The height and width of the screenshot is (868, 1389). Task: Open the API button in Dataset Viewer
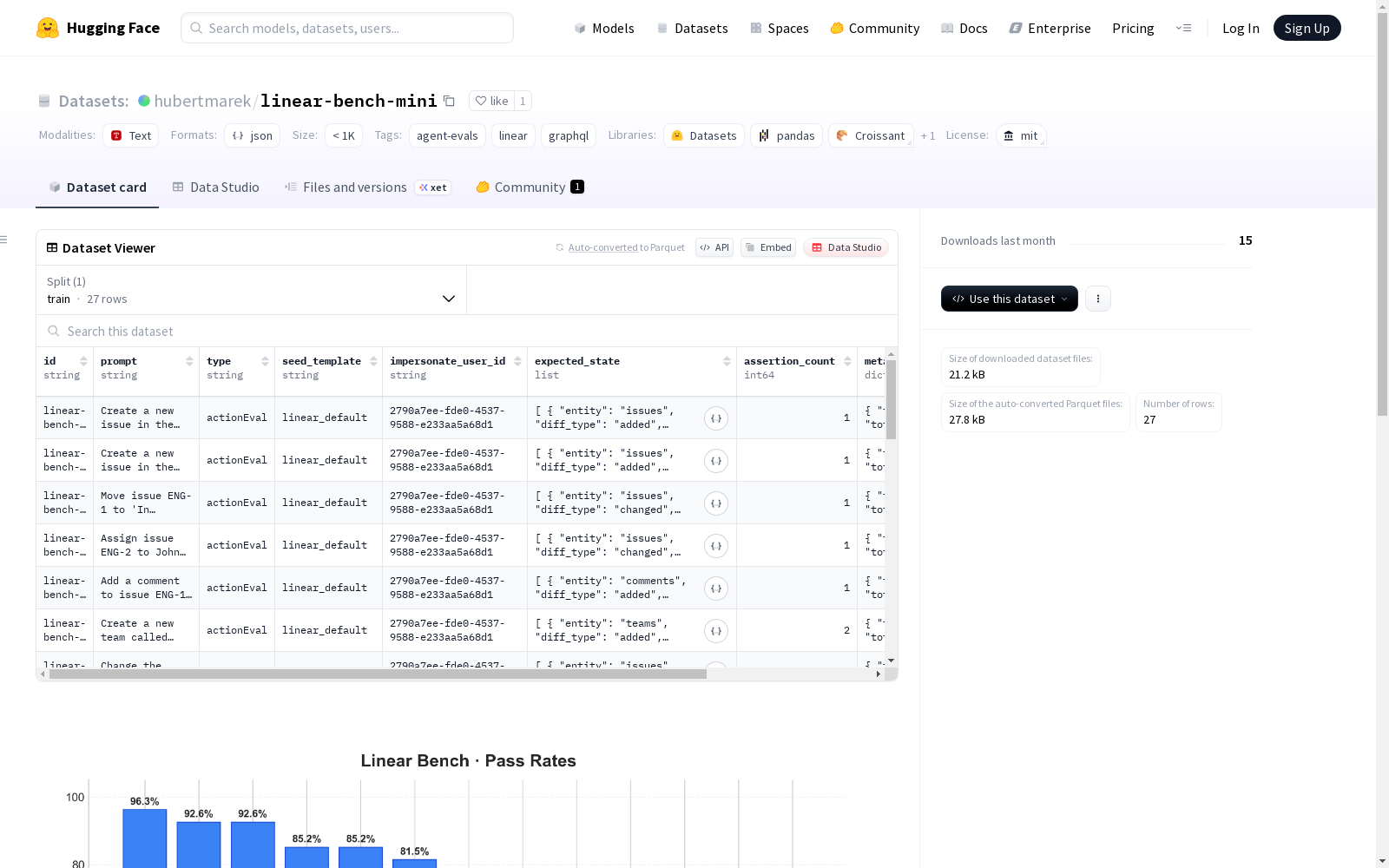(x=714, y=247)
